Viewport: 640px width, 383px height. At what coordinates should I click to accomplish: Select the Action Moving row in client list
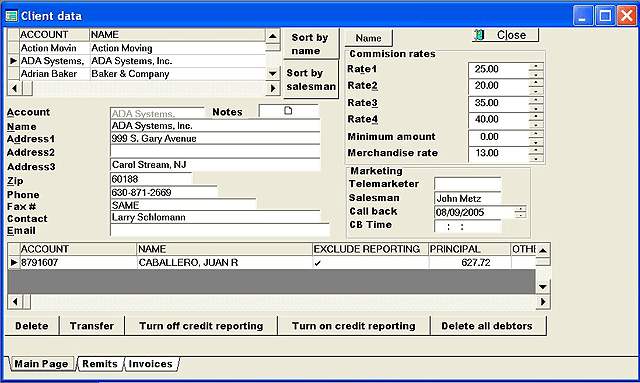pos(137,48)
